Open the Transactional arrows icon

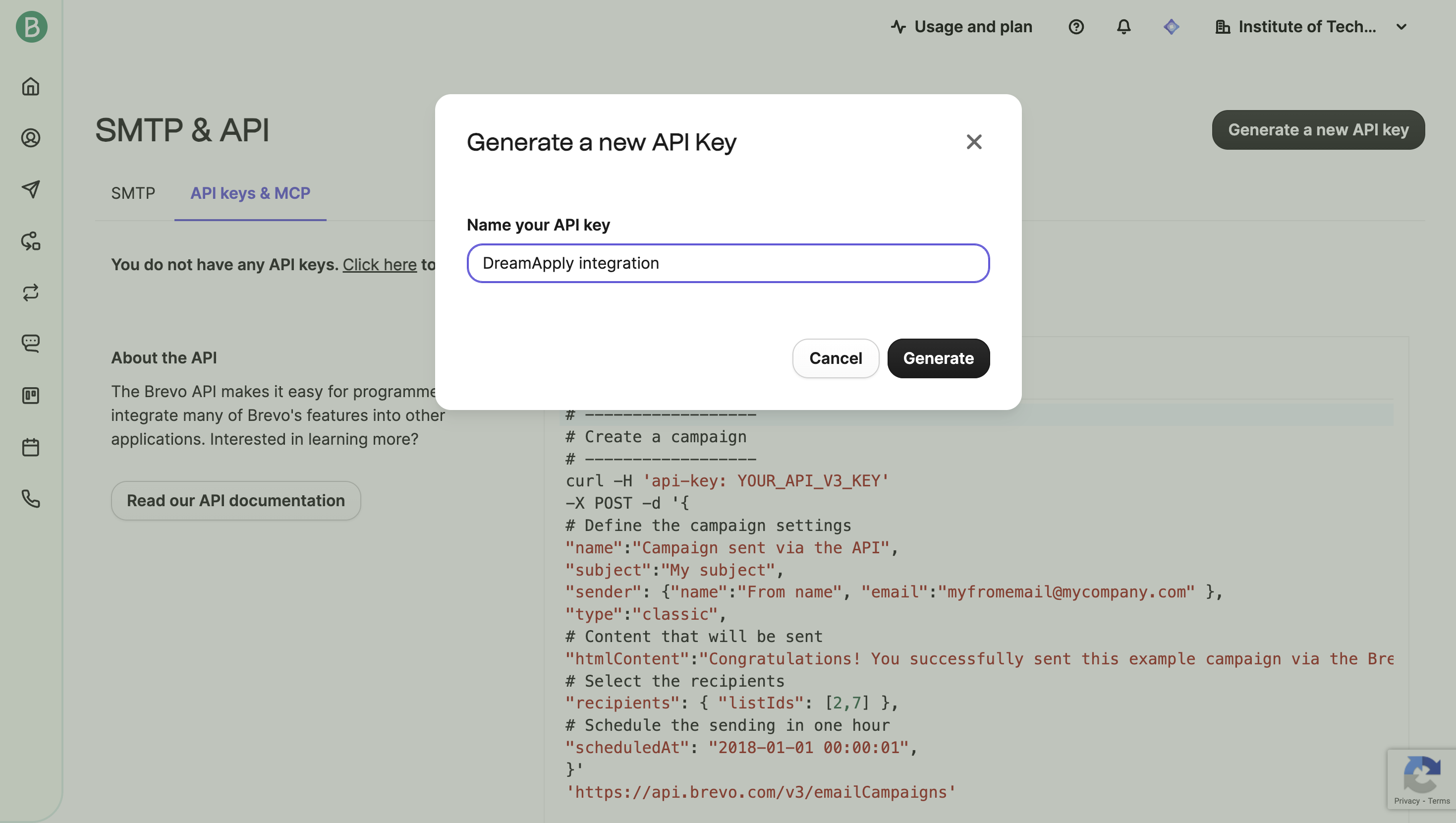click(31, 293)
